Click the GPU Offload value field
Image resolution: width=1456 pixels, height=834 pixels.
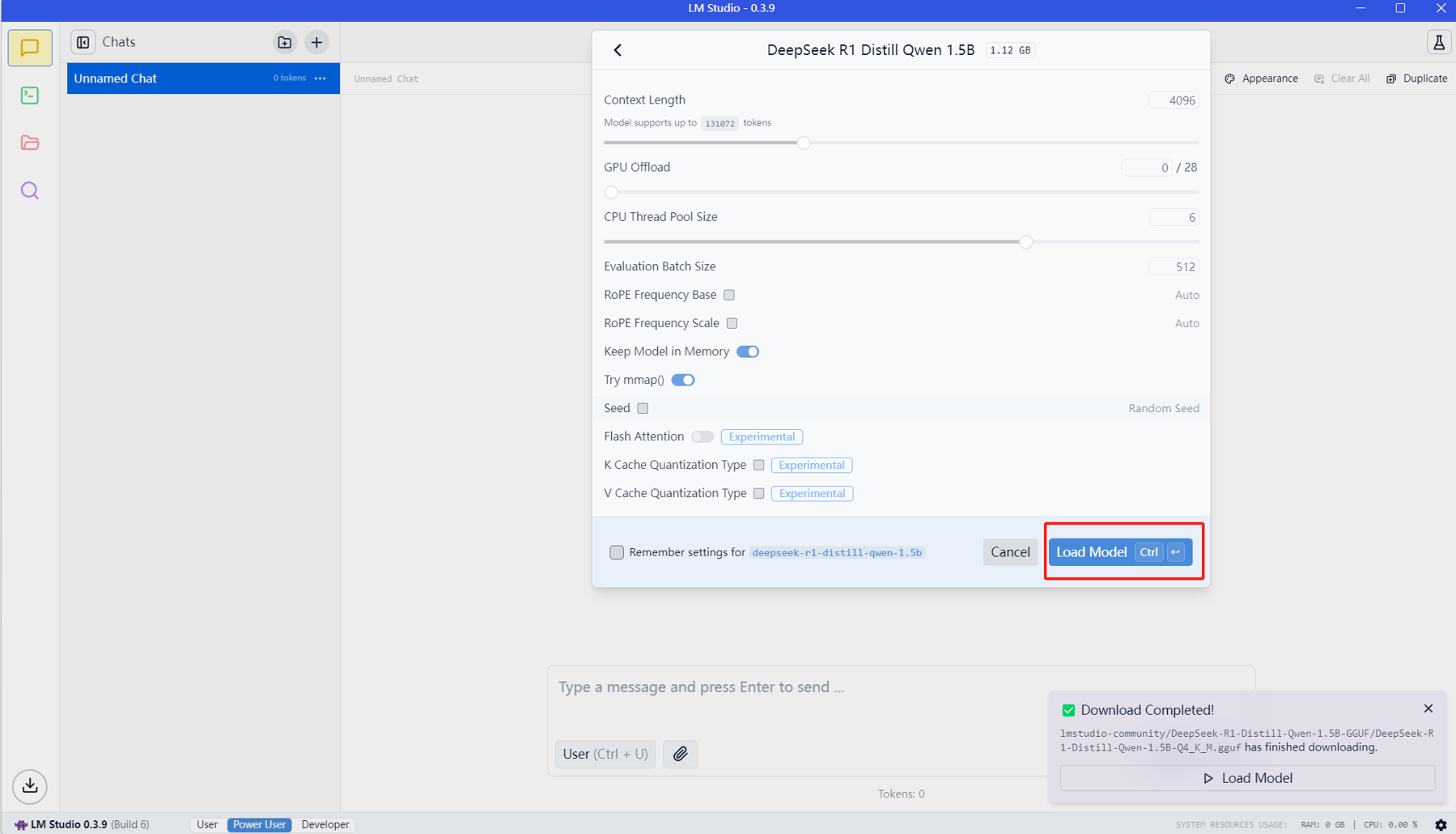1146,168
